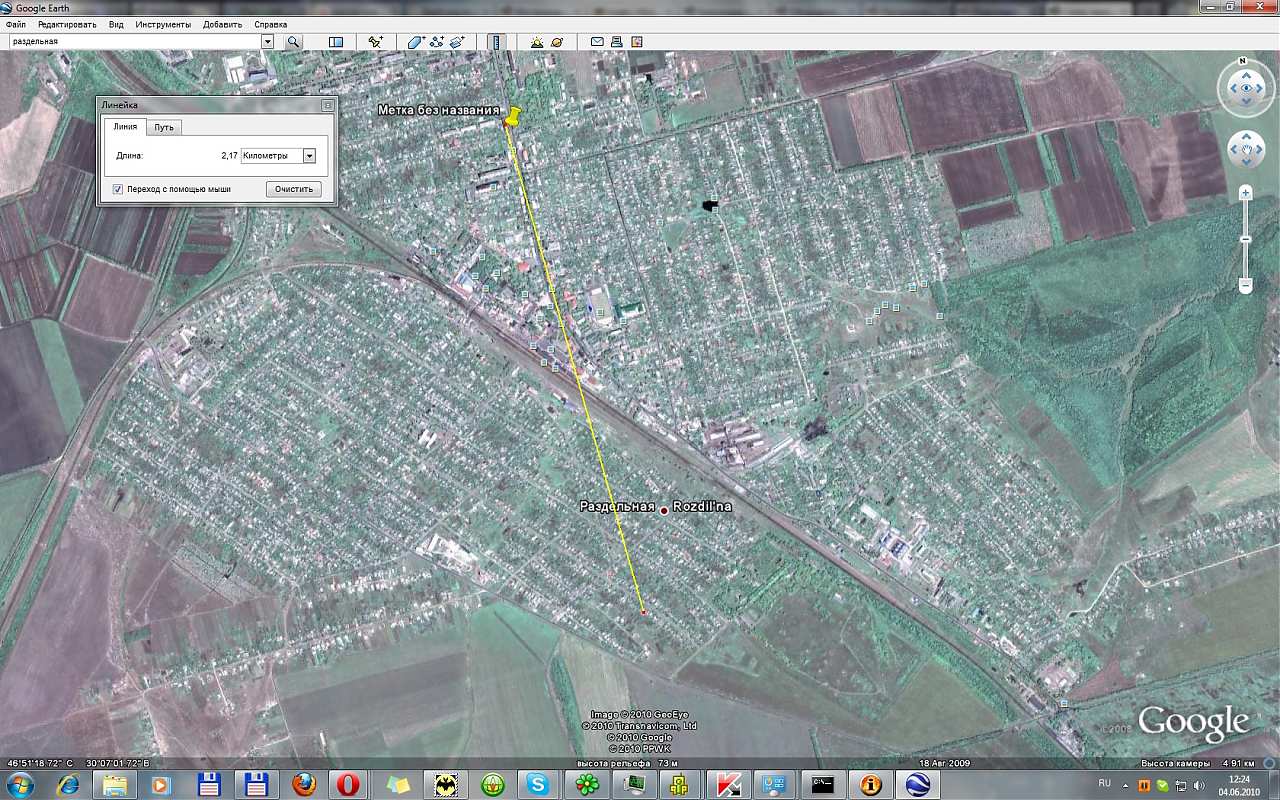This screenshot has width=1280, height=800.
Task: Click the red endpoint of the ruler line
Action: (x=643, y=612)
